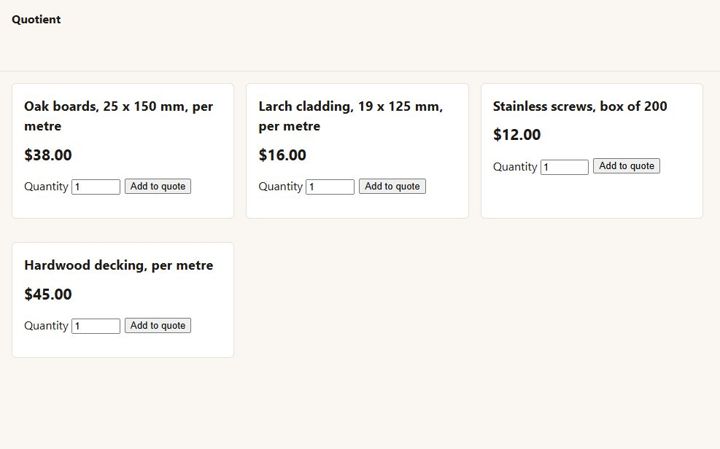Click the $38.00 price

click(48, 155)
